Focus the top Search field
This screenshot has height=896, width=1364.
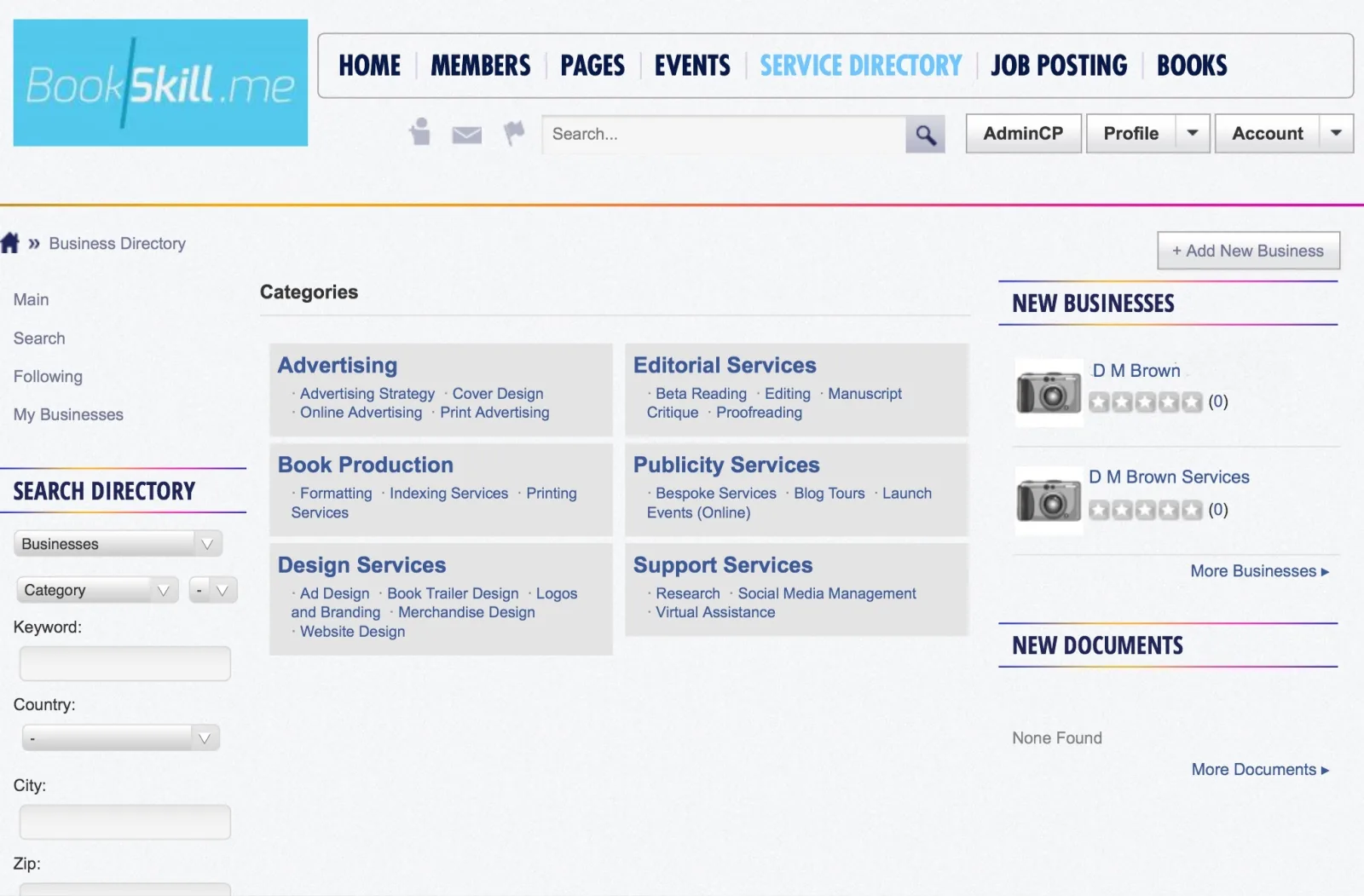coord(724,135)
